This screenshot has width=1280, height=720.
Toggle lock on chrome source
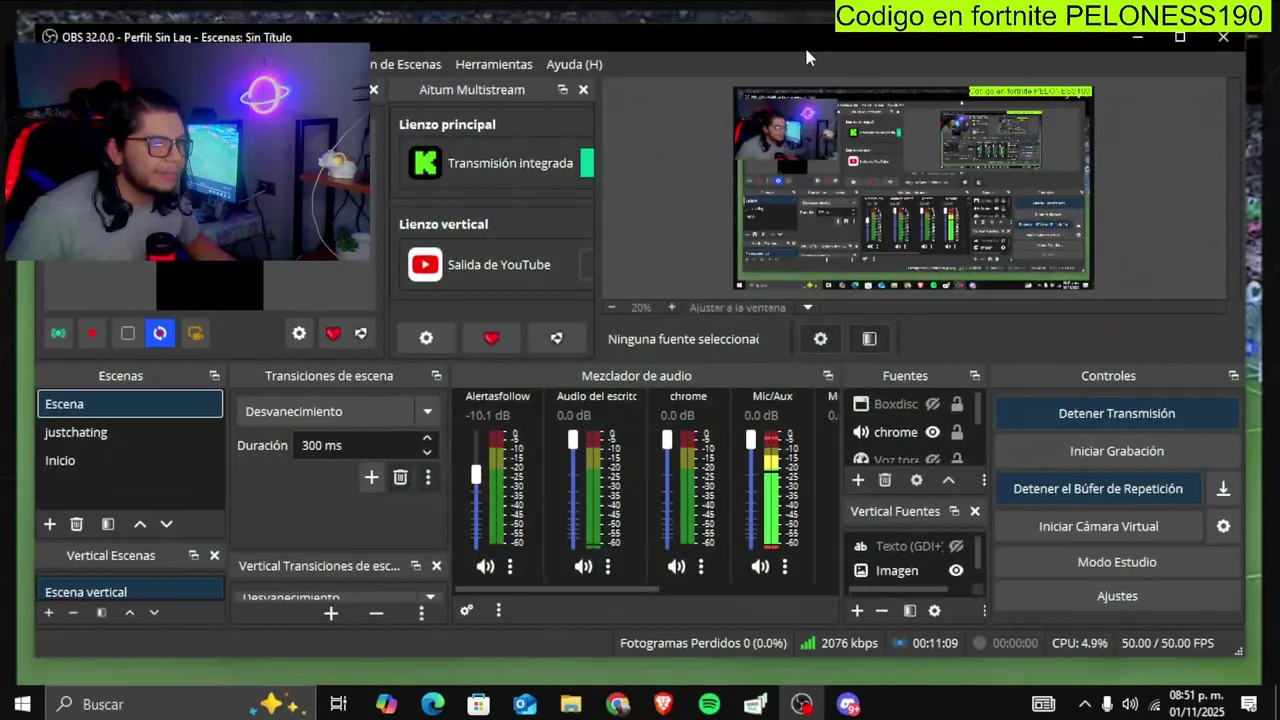[x=957, y=432]
